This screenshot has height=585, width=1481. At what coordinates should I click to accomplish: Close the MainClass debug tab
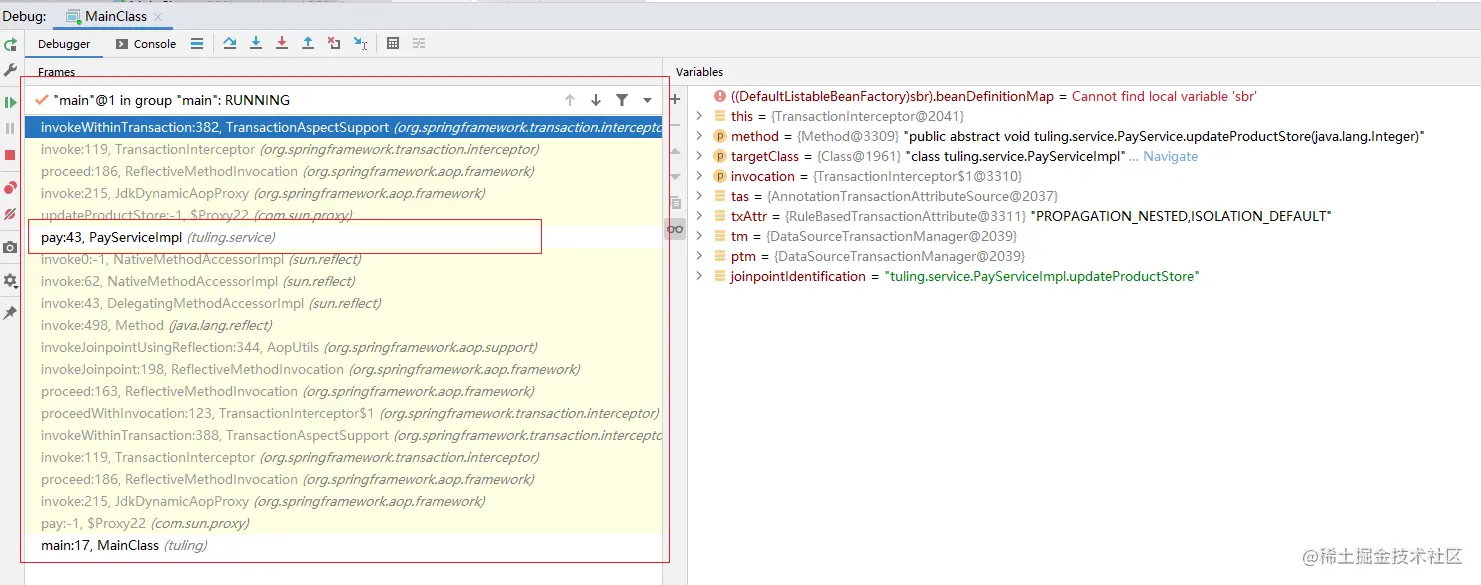click(158, 17)
